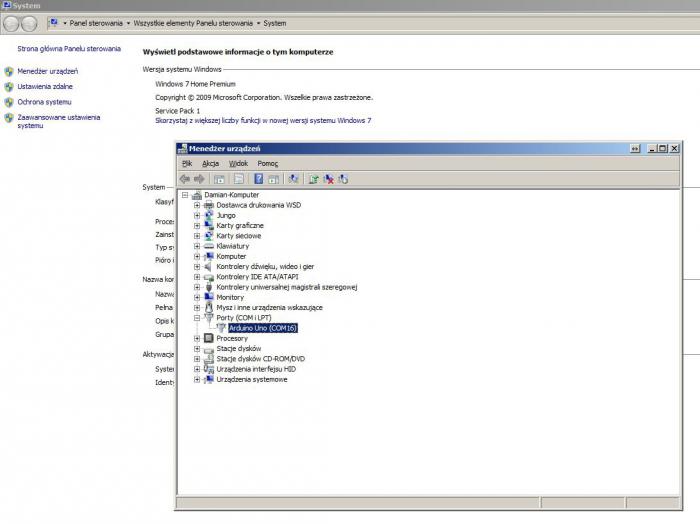Click the show/hide console tree toolbar icon
This screenshot has width=700, height=524.
pyautogui.click(x=219, y=179)
